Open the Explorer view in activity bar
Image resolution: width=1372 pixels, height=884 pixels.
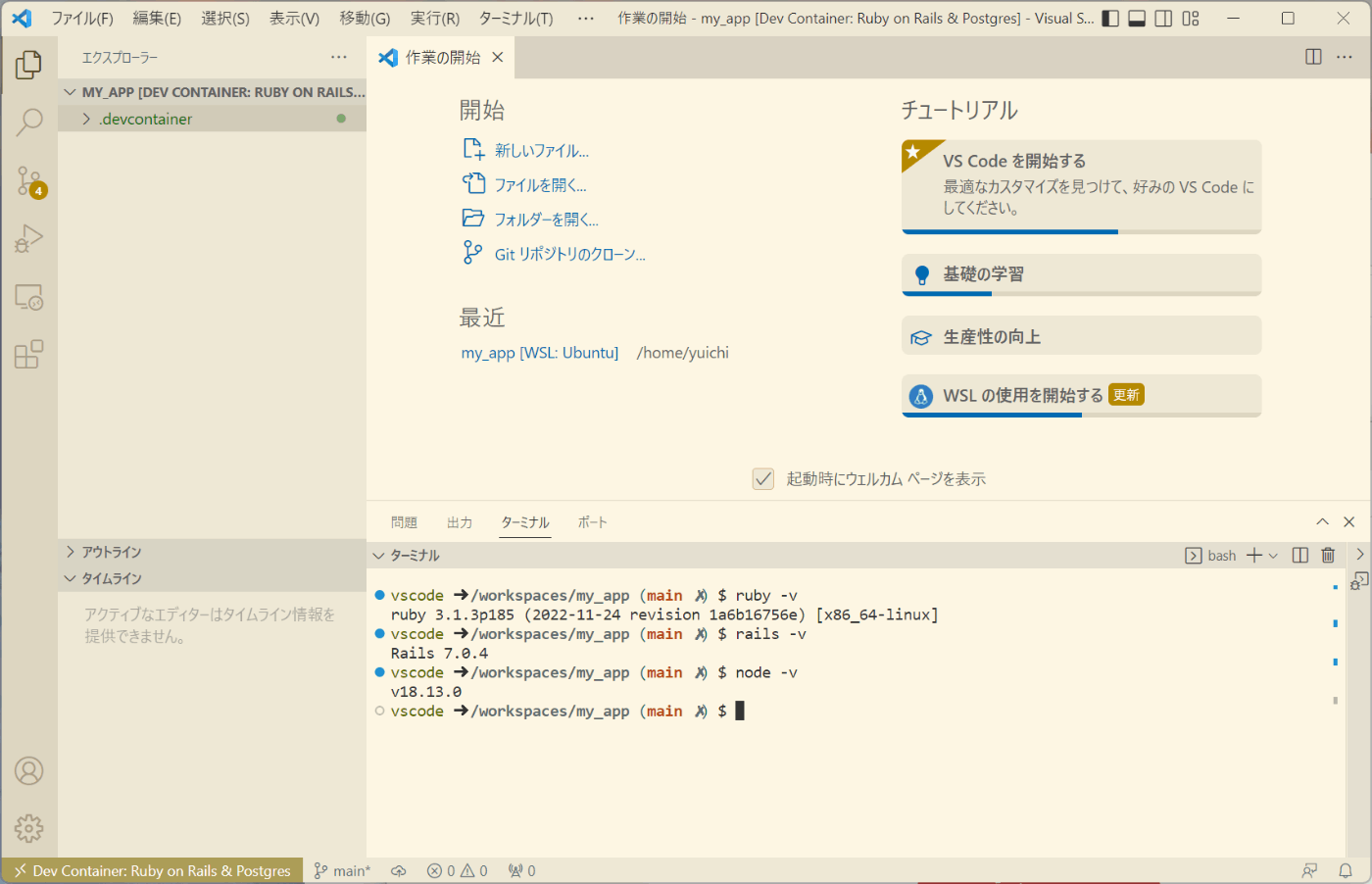click(x=28, y=66)
